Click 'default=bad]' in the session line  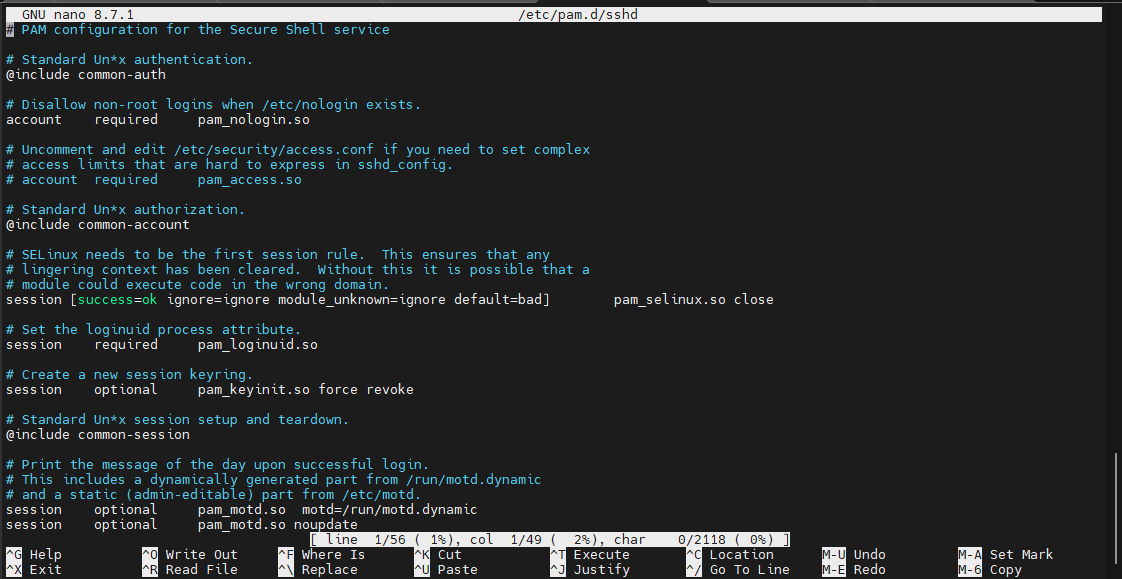click(x=502, y=299)
